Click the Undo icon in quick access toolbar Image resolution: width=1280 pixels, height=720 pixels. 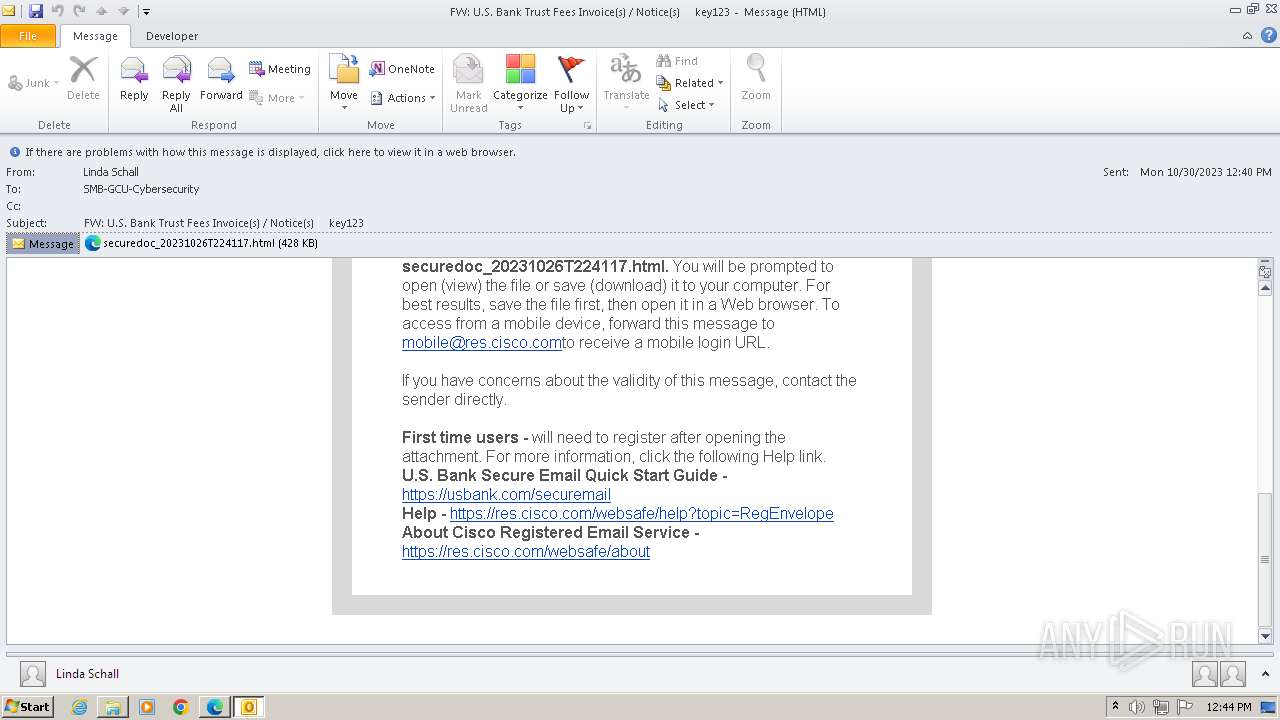(57, 11)
